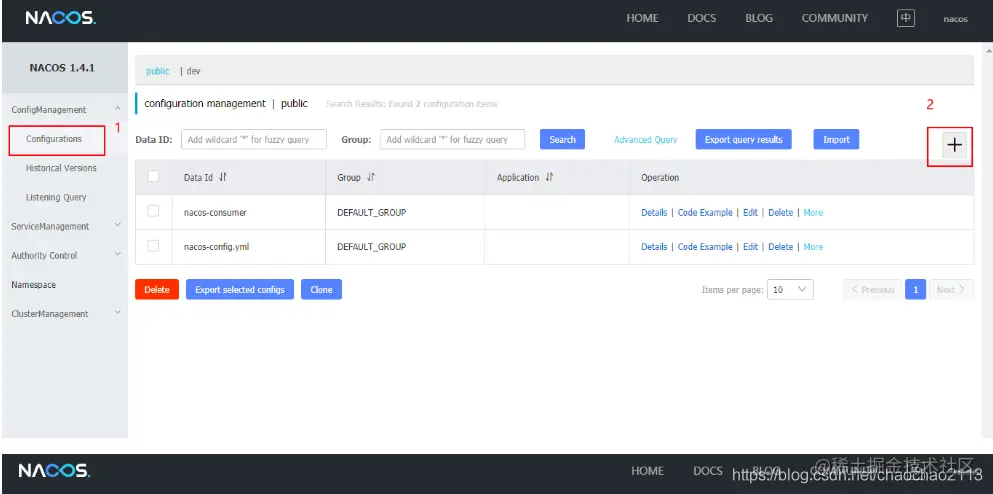Click Export selected configs button
The height and width of the screenshot is (494, 993).
pyautogui.click(x=240, y=289)
